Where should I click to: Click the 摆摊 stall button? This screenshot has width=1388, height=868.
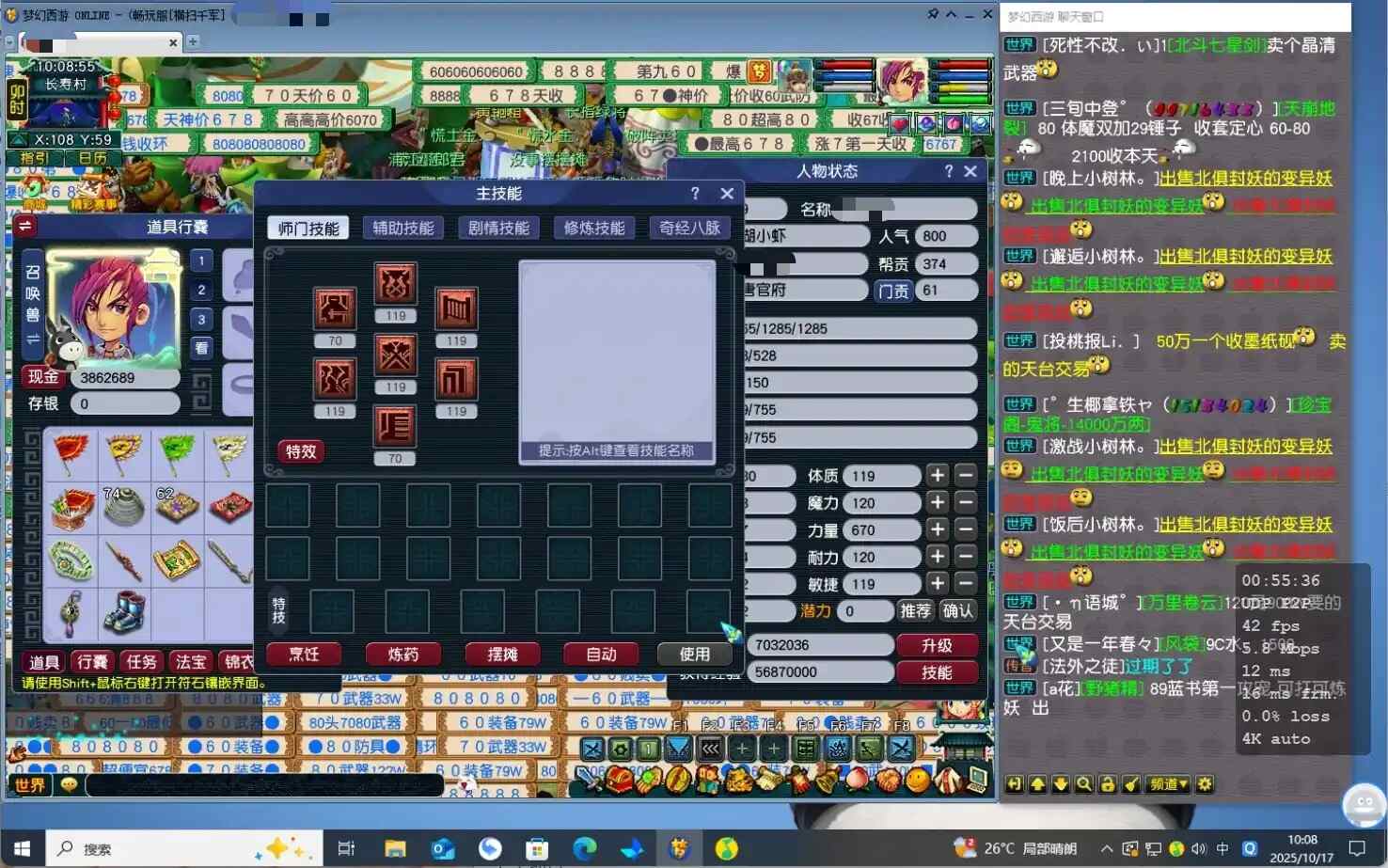[502, 655]
